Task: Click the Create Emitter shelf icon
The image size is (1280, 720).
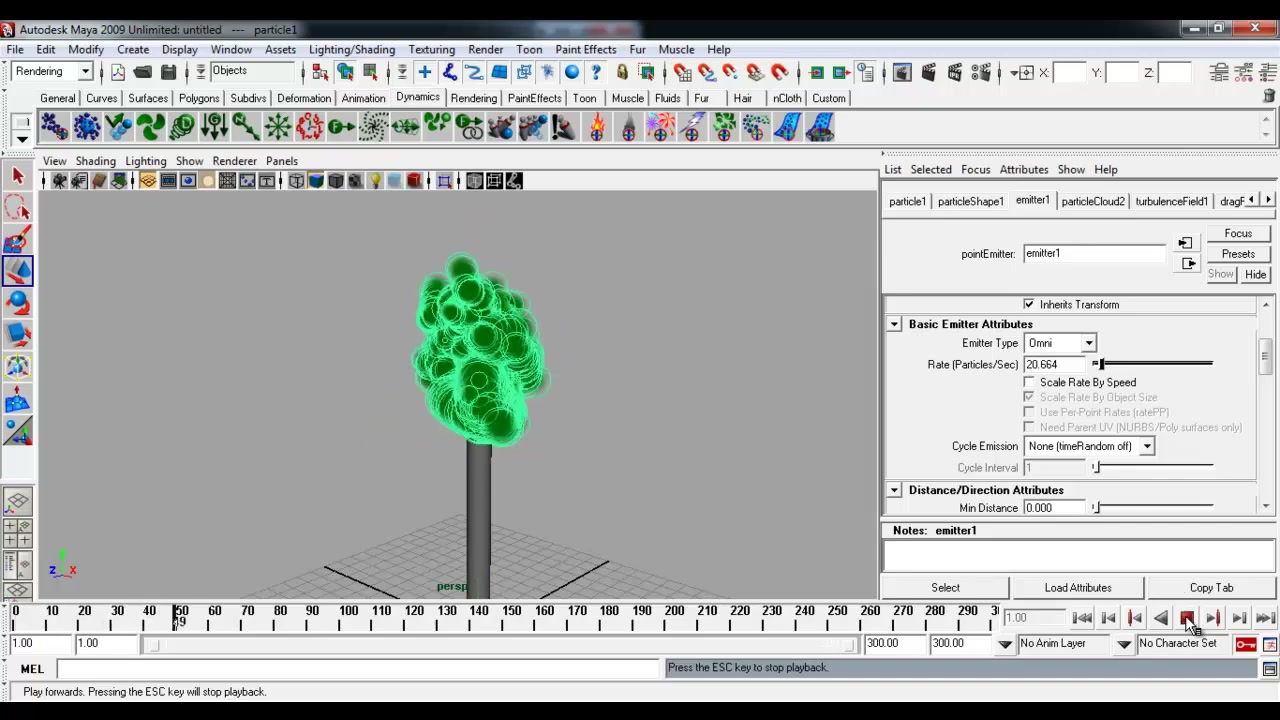Action: pos(86,127)
